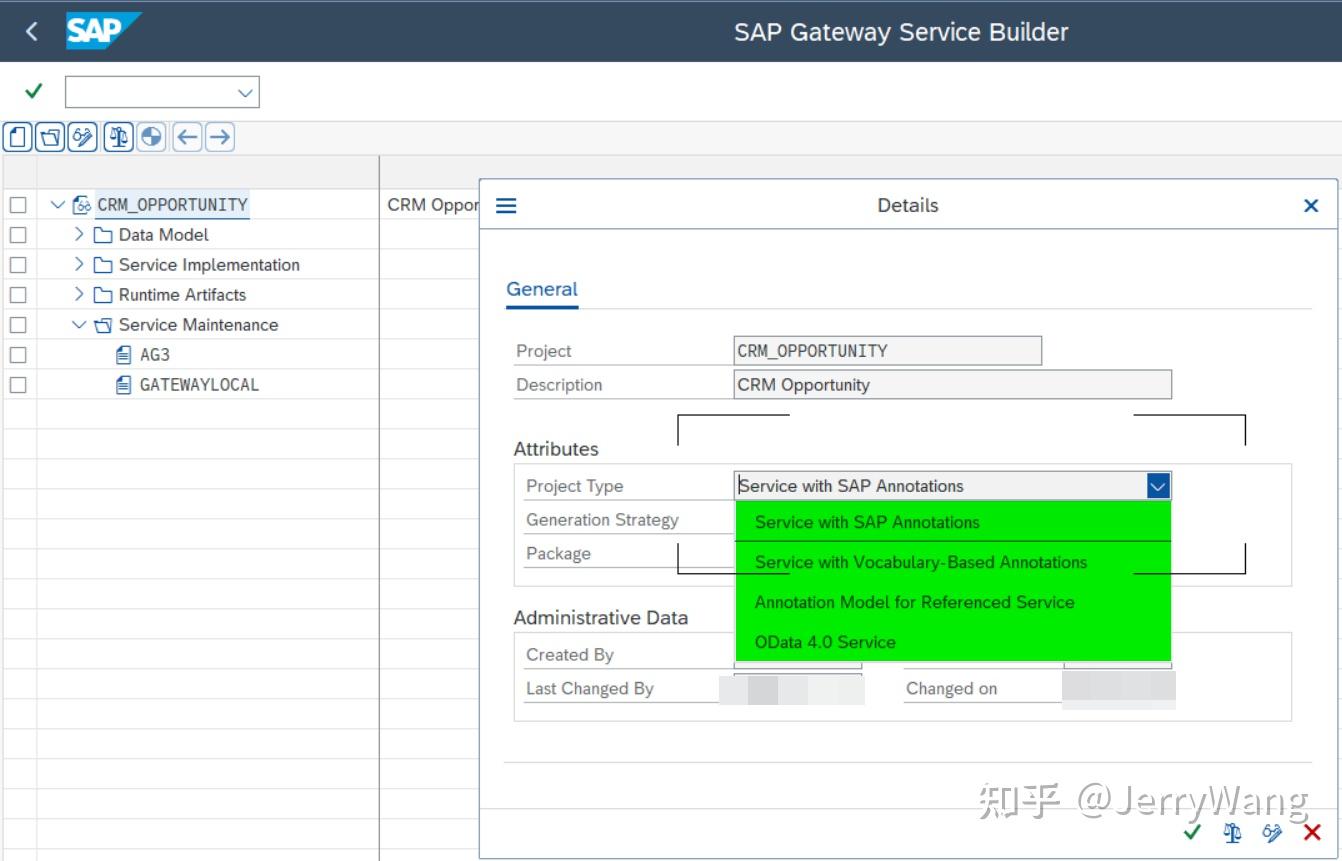Select the checkbox next to GATEWAYLOCAL

click(18, 384)
